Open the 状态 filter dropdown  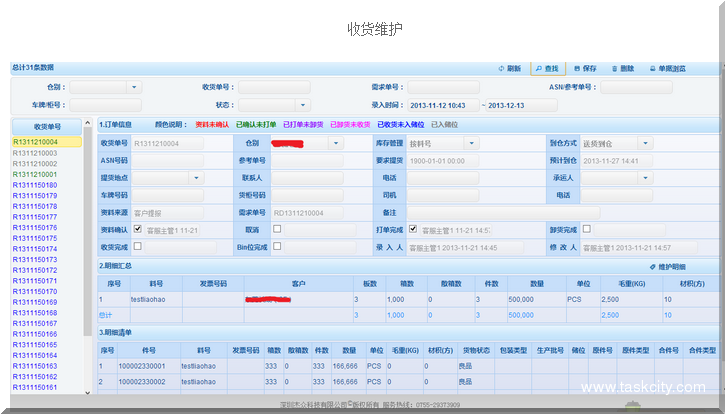[303, 105]
